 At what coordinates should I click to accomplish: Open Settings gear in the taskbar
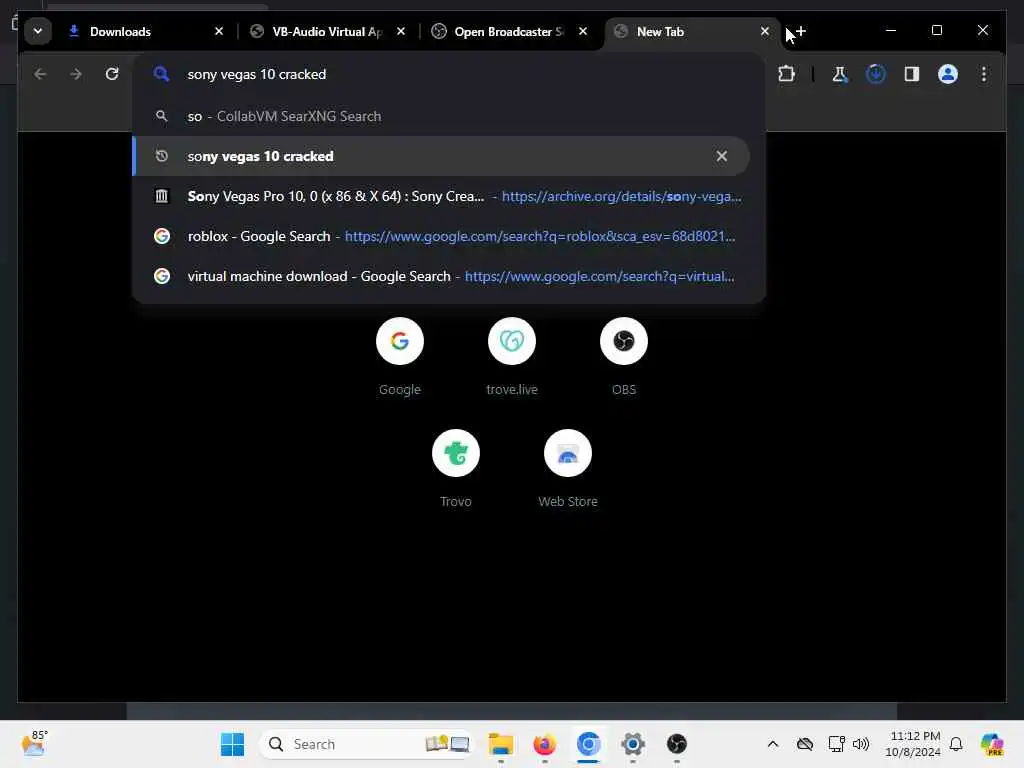click(x=632, y=744)
